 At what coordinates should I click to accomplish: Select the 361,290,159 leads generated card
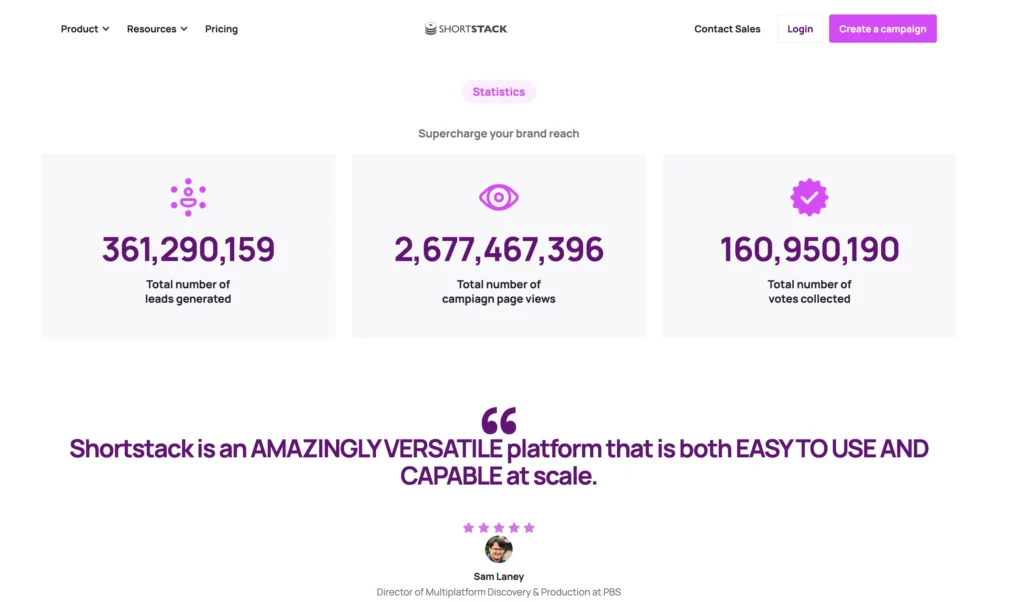tap(188, 246)
